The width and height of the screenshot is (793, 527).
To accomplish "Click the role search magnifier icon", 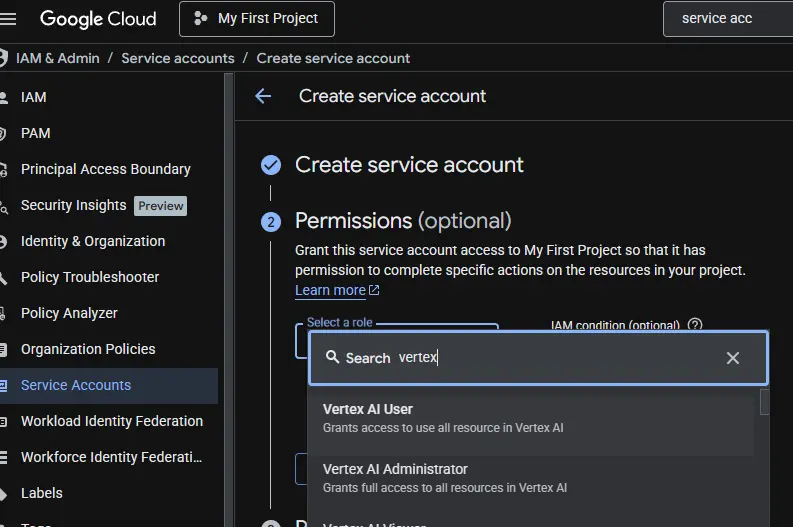I will point(332,357).
